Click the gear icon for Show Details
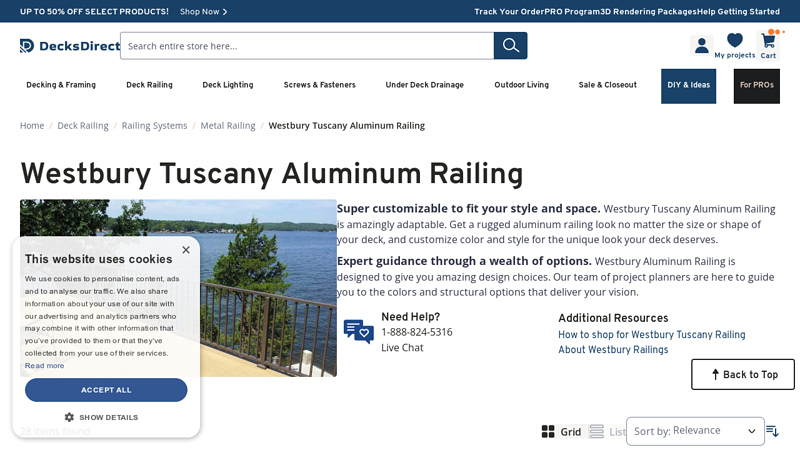Viewport: 800px width, 450px height. pyautogui.click(x=69, y=417)
